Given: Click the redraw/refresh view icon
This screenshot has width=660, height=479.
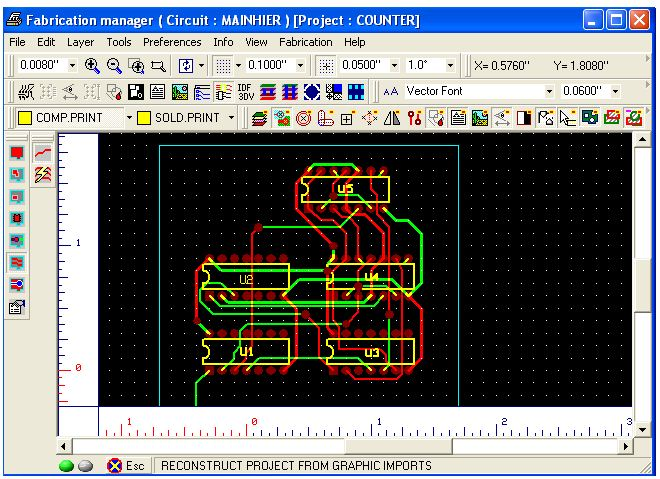Looking at the screenshot, I should [186, 66].
